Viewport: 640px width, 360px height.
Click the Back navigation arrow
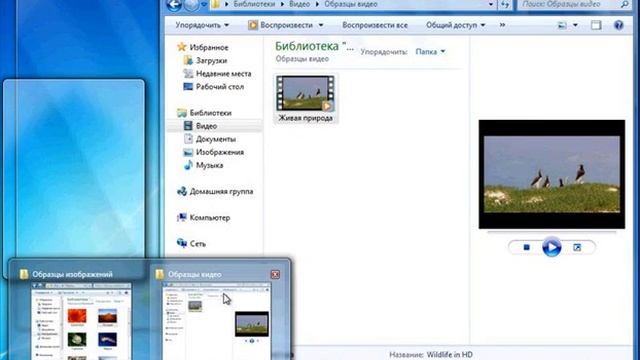coord(174,4)
